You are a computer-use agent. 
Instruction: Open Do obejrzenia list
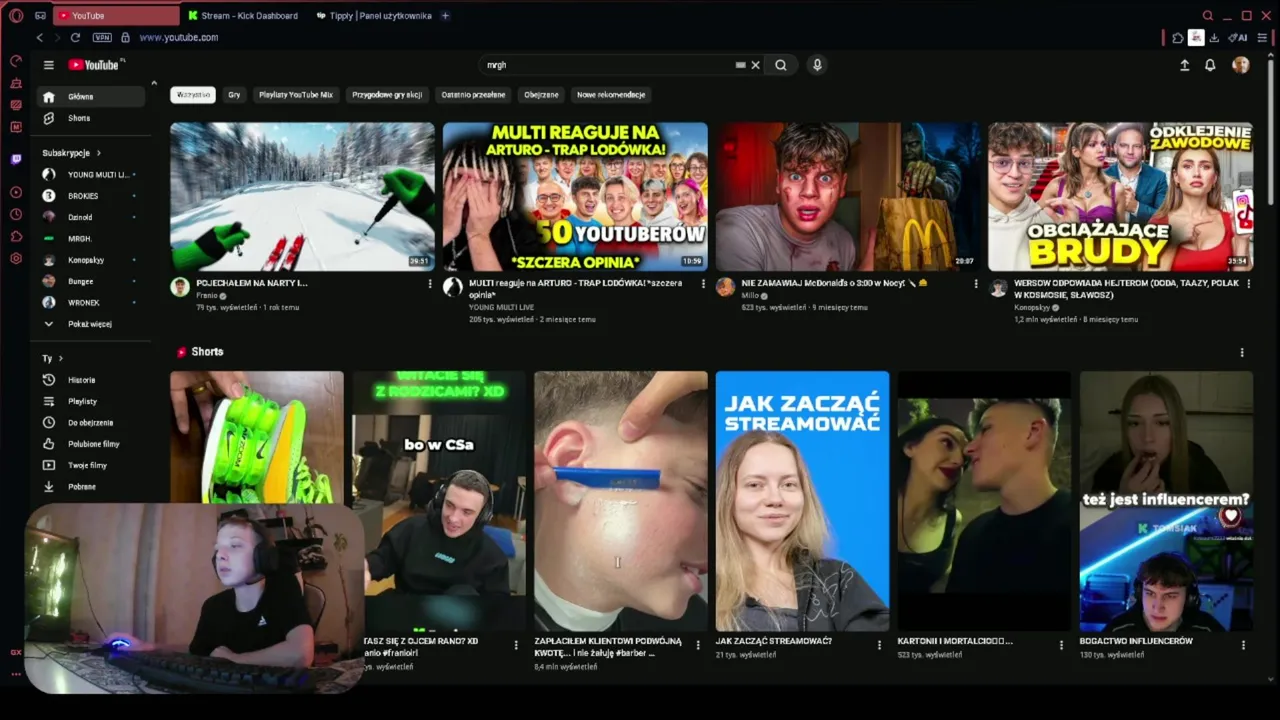tap(90, 423)
